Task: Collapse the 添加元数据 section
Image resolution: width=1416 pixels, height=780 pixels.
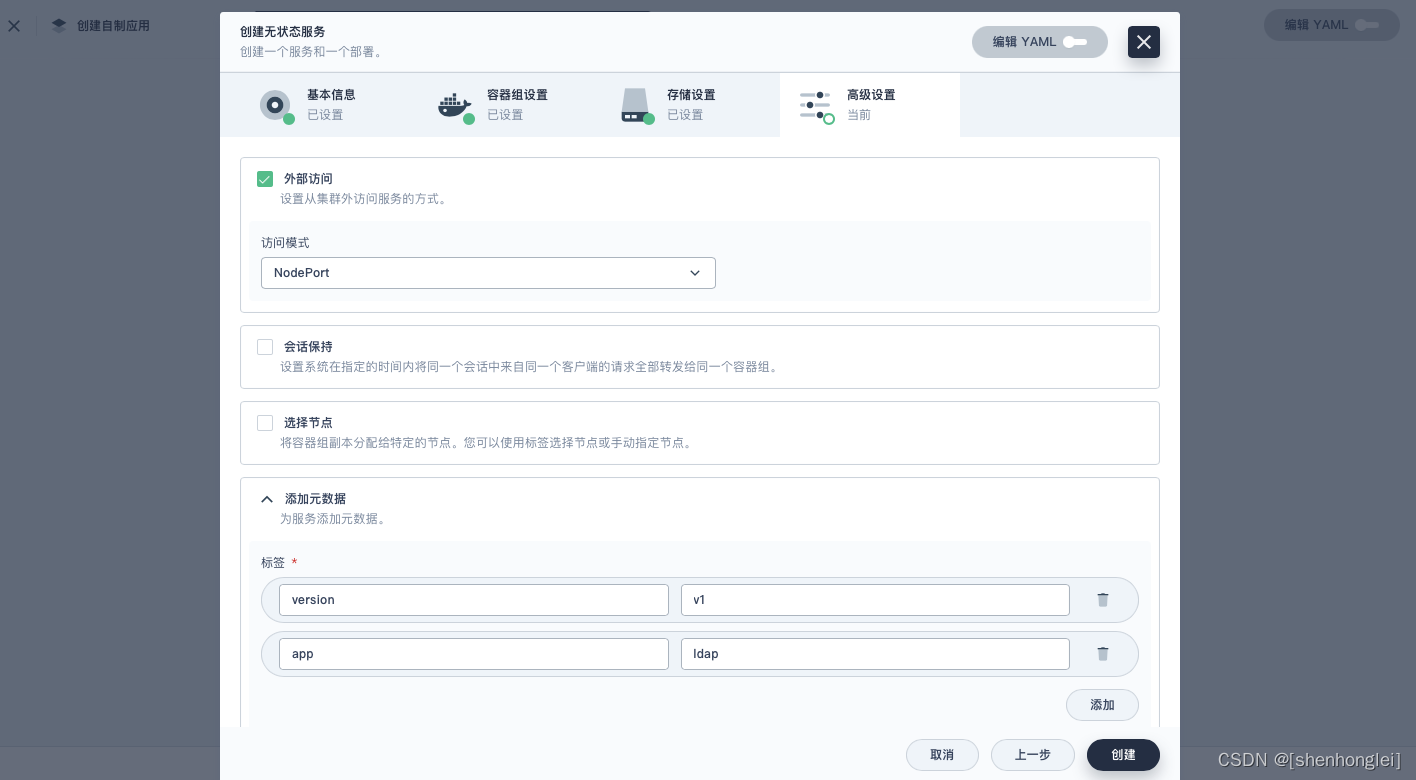Action: [x=267, y=499]
